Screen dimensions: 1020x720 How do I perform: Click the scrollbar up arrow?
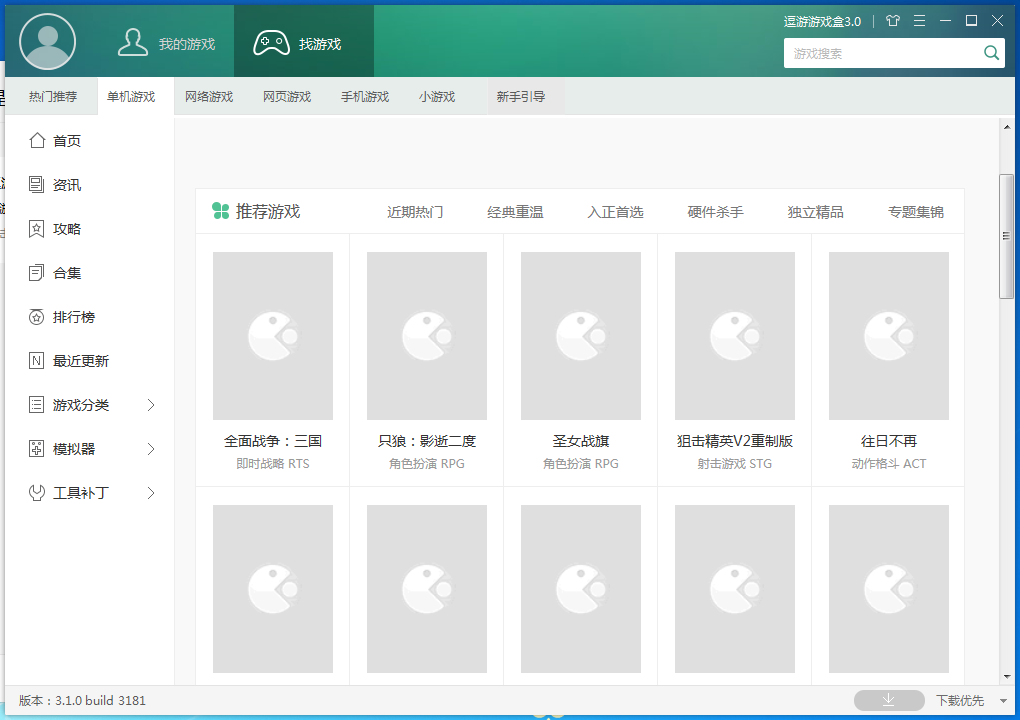pyautogui.click(x=1006, y=127)
